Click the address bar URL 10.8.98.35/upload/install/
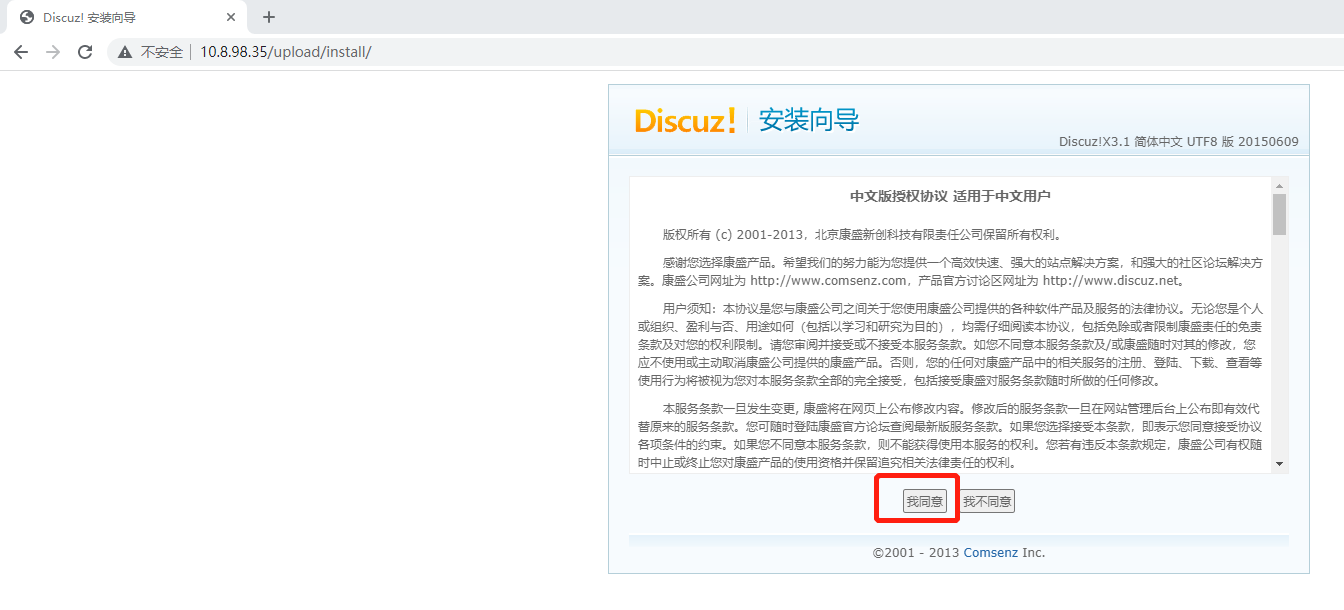The height and width of the screenshot is (610, 1344). [285, 52]
